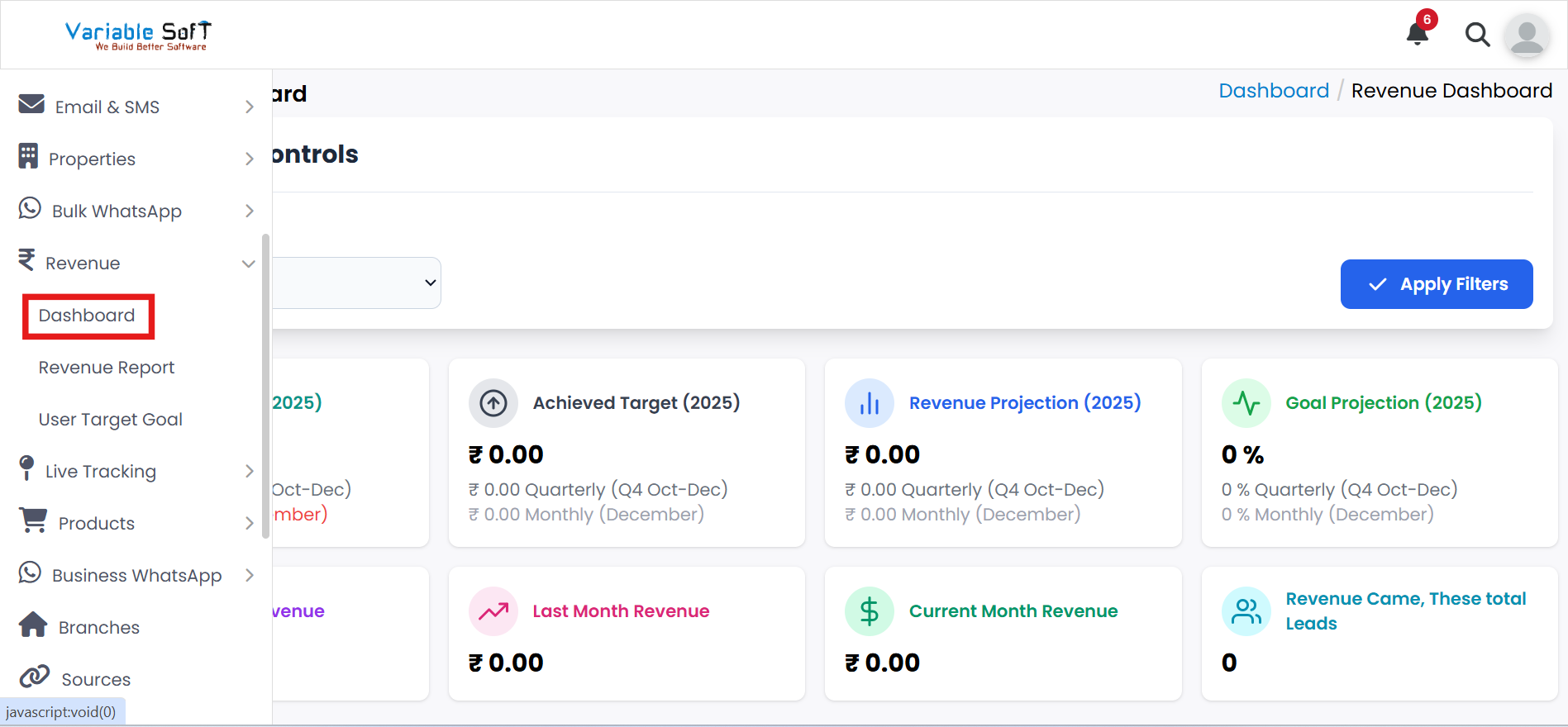Click the Achieved Target arrow icon
Screen dimensions: 1568x727
(493, 403)
